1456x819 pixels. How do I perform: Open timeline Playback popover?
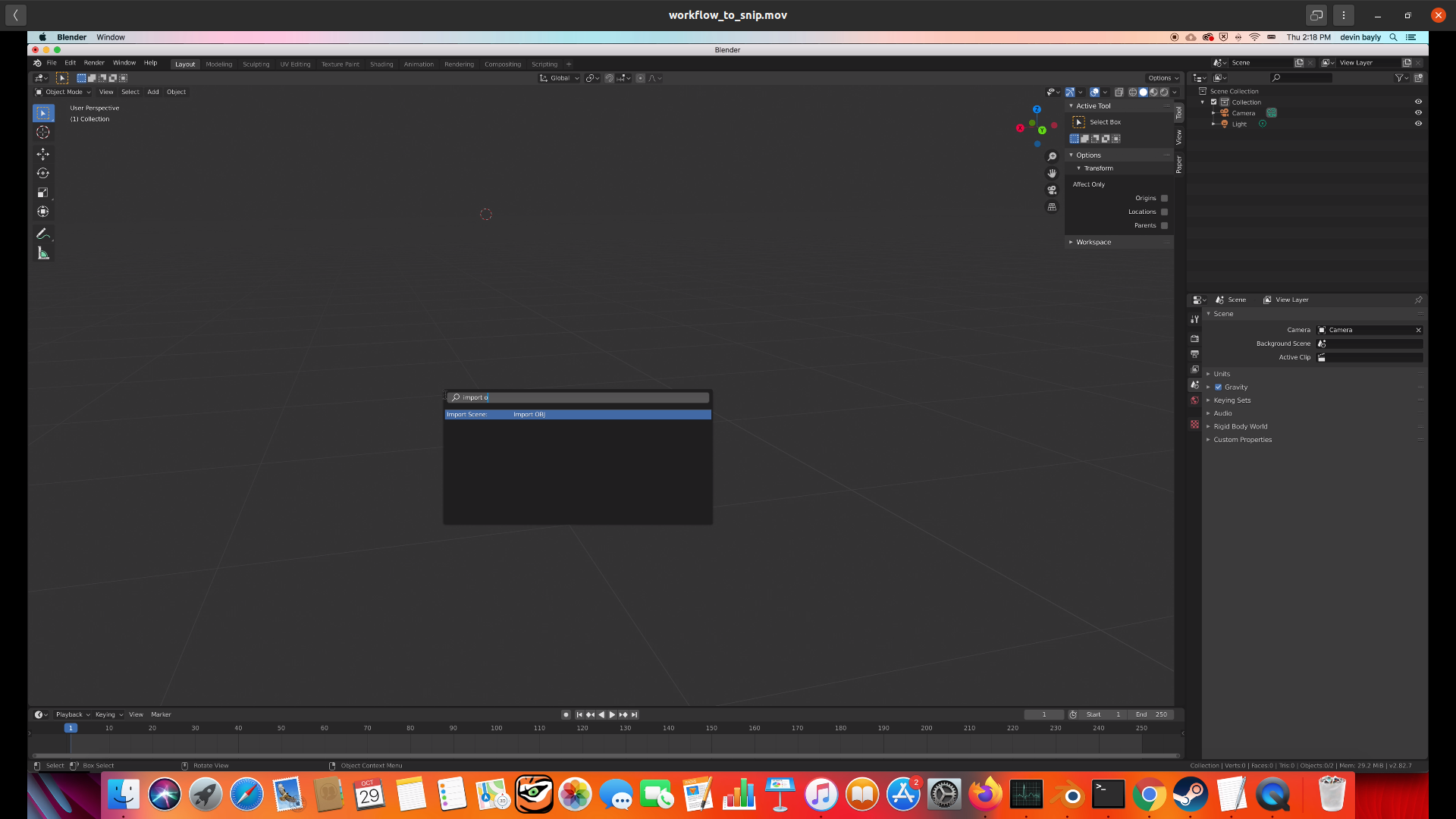pos(72,715)
